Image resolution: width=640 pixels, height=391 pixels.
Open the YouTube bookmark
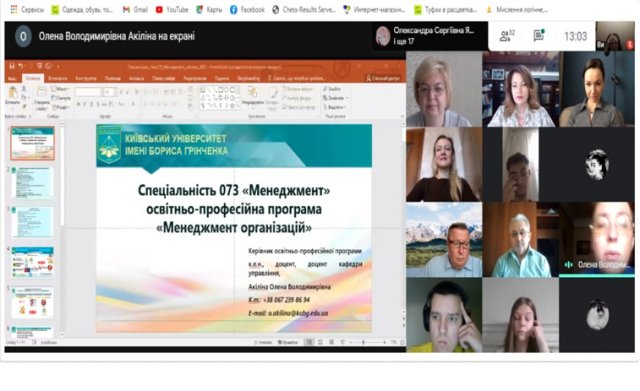click(172, 9)
